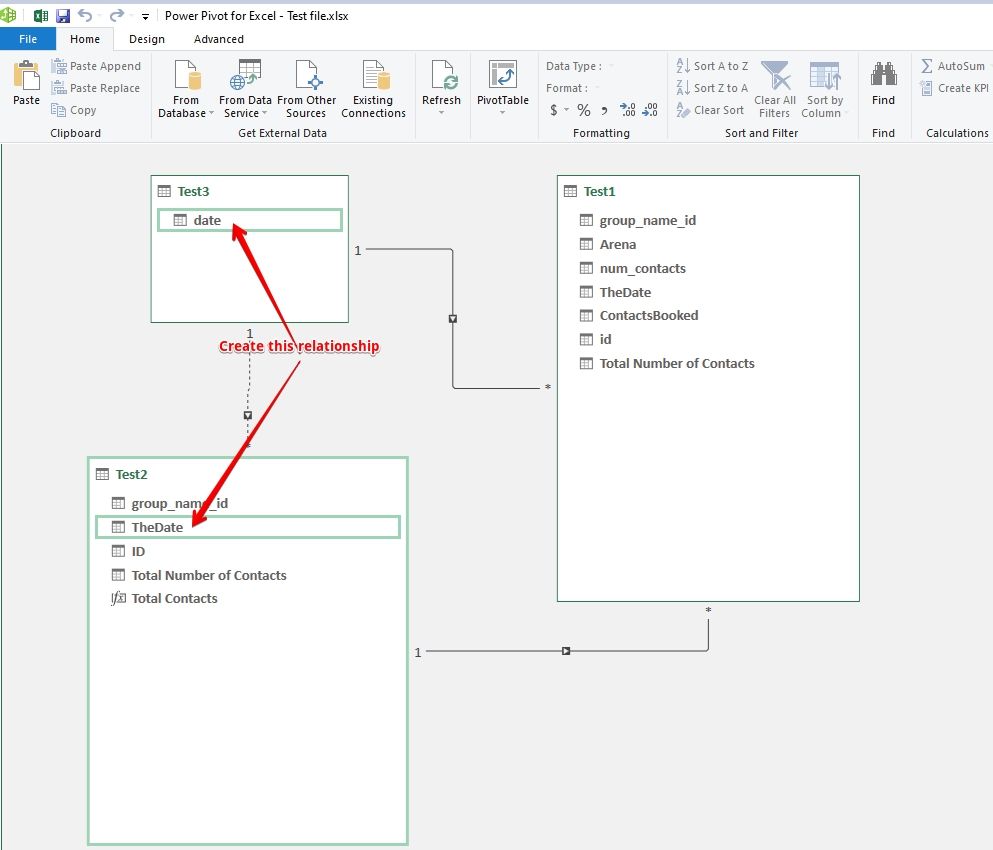The width and height of the screenshot is (993, 850).
Task: Click Paste Replace
Action: click(96, 88)
